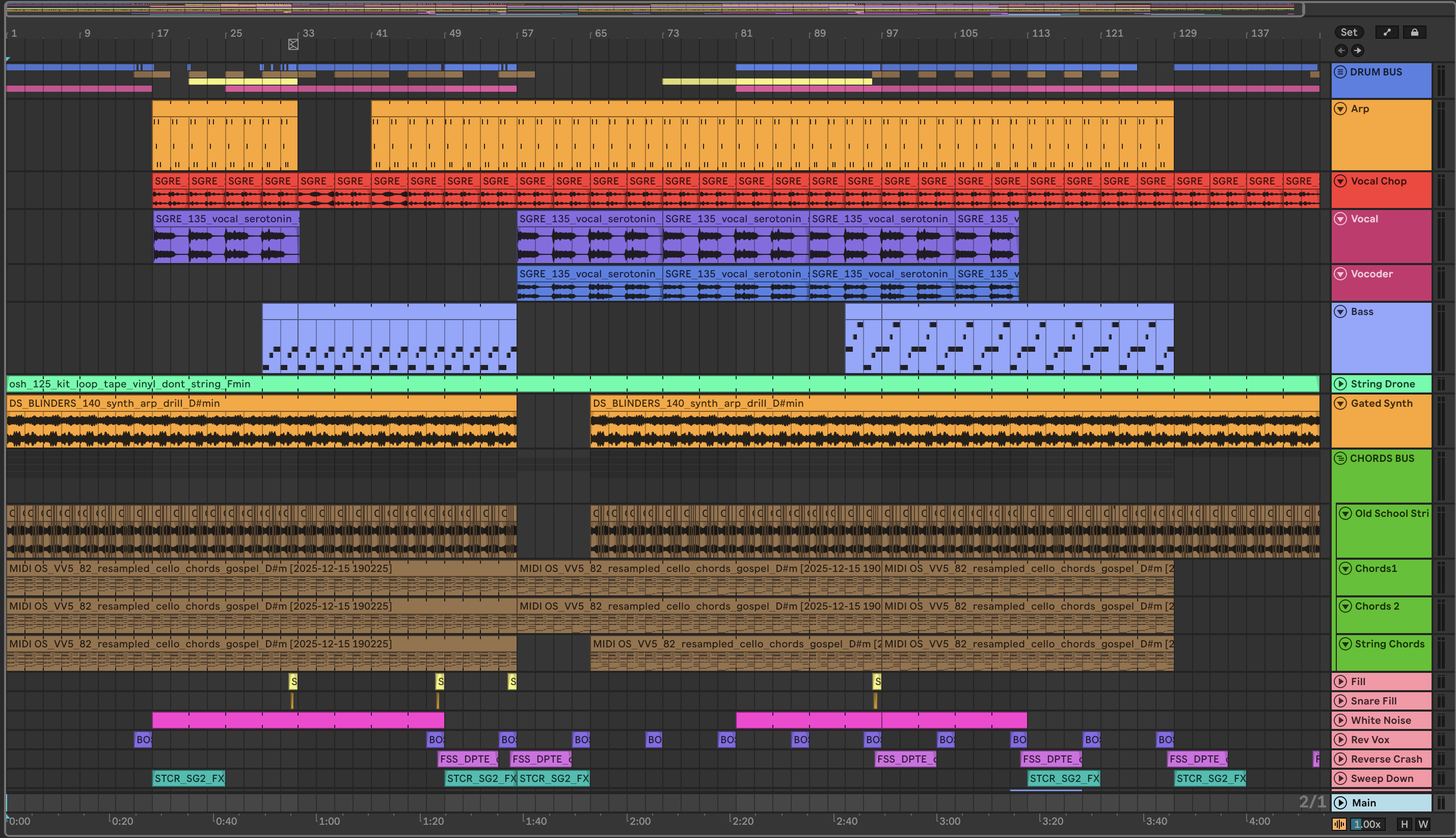Click the loop marker icon in ruler

(293, 44)
